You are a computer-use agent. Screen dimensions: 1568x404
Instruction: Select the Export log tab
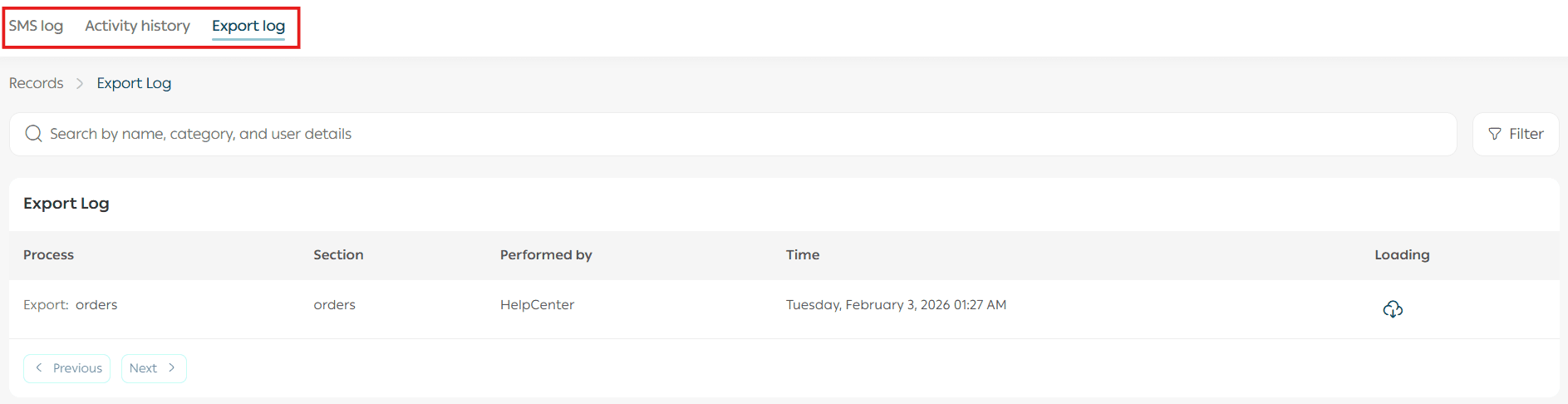248,26
